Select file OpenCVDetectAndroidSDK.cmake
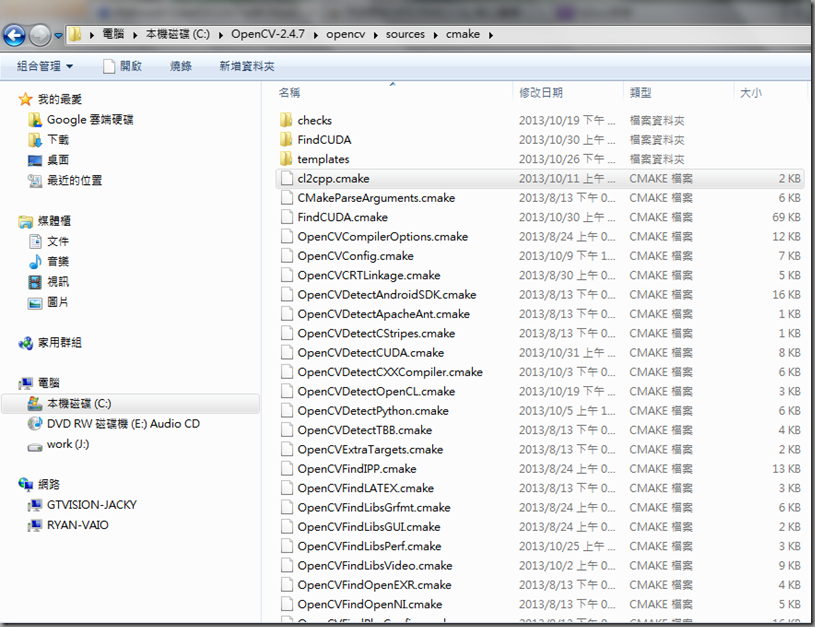This screenshot has height=627, width=815. click(387, 294)
